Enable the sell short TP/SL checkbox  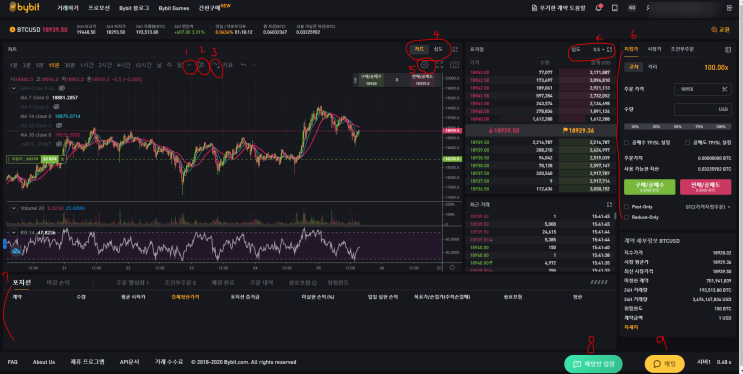(x=687, y=143)
